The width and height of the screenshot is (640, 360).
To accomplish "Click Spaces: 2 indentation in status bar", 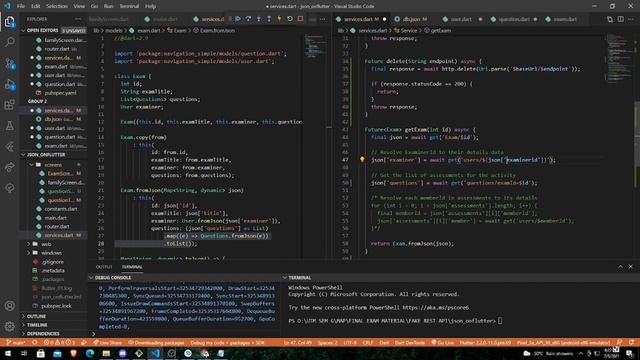I will 328,343.
